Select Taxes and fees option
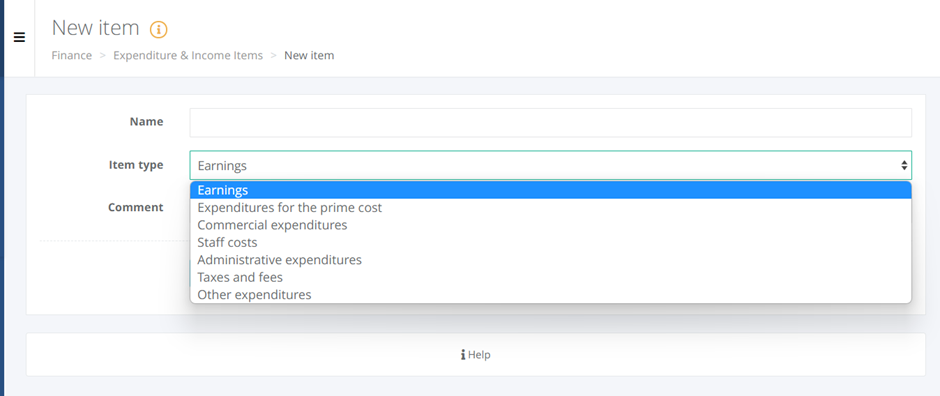Viewport: 940px width, 396px height. [x=551, y=277]
